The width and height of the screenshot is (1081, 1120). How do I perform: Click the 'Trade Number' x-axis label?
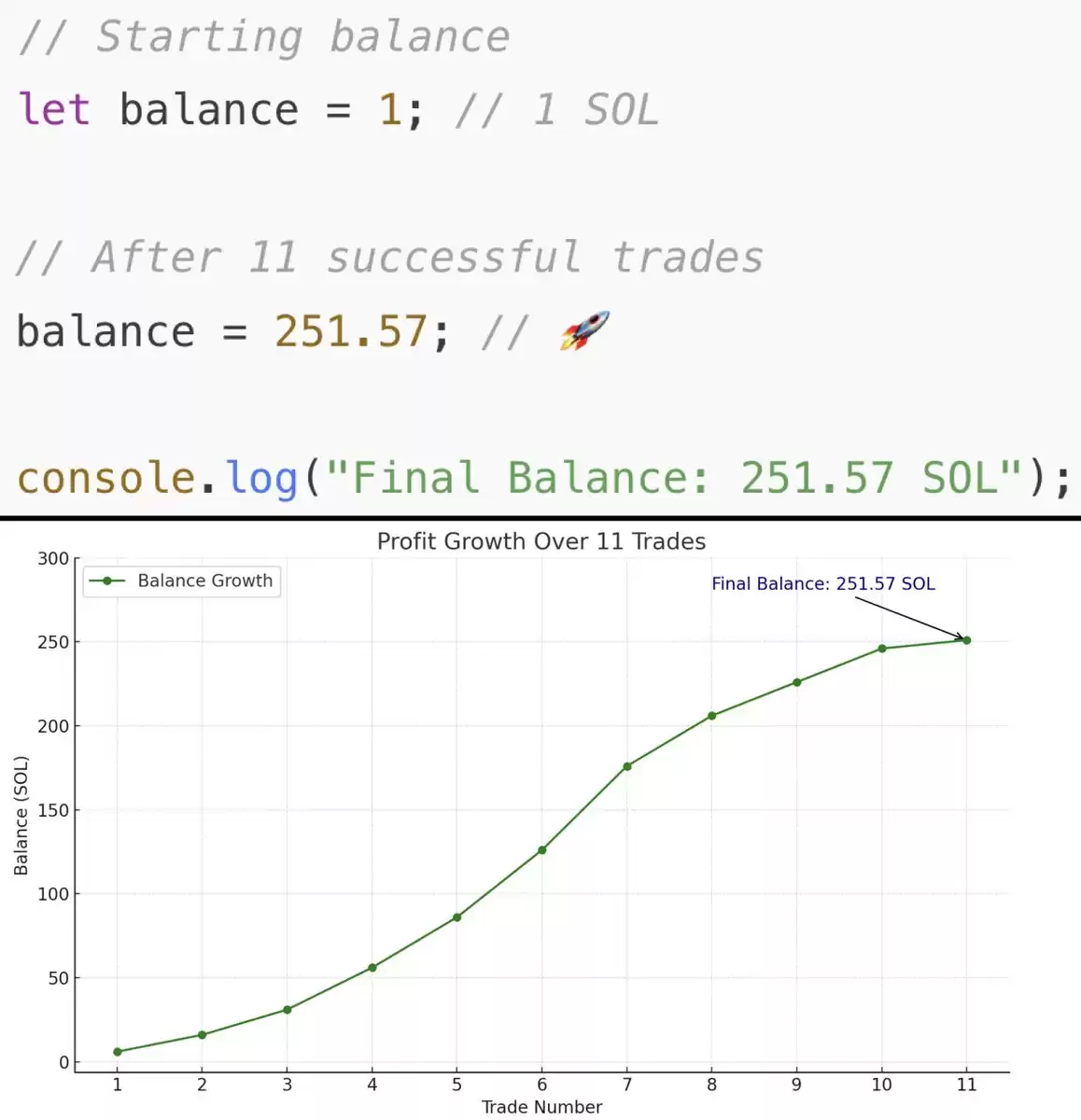tap(541, 1107)
